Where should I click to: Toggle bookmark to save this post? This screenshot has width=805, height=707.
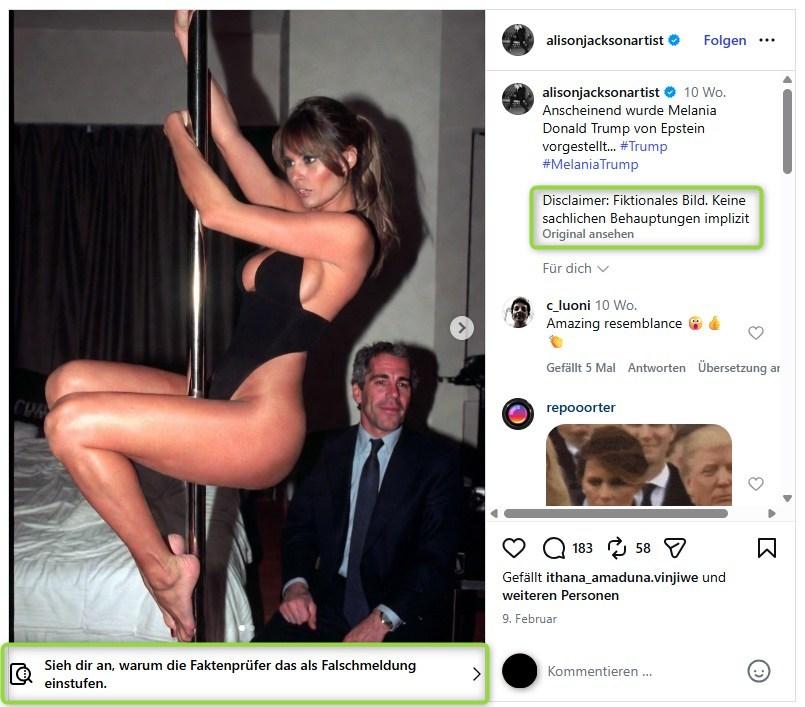[767, 548]
